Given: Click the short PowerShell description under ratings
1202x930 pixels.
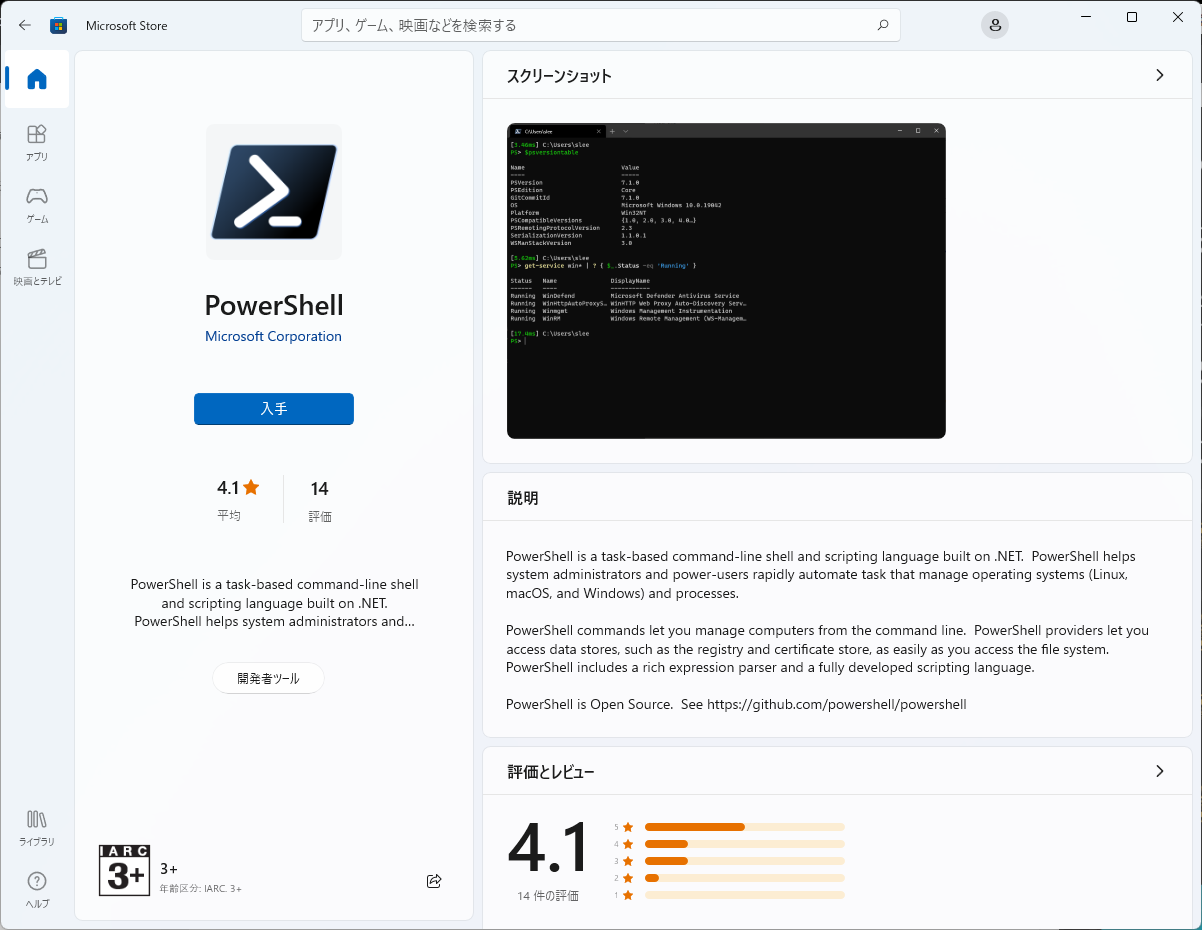Looking at the screenshot, I should click(x=274, y=603).
